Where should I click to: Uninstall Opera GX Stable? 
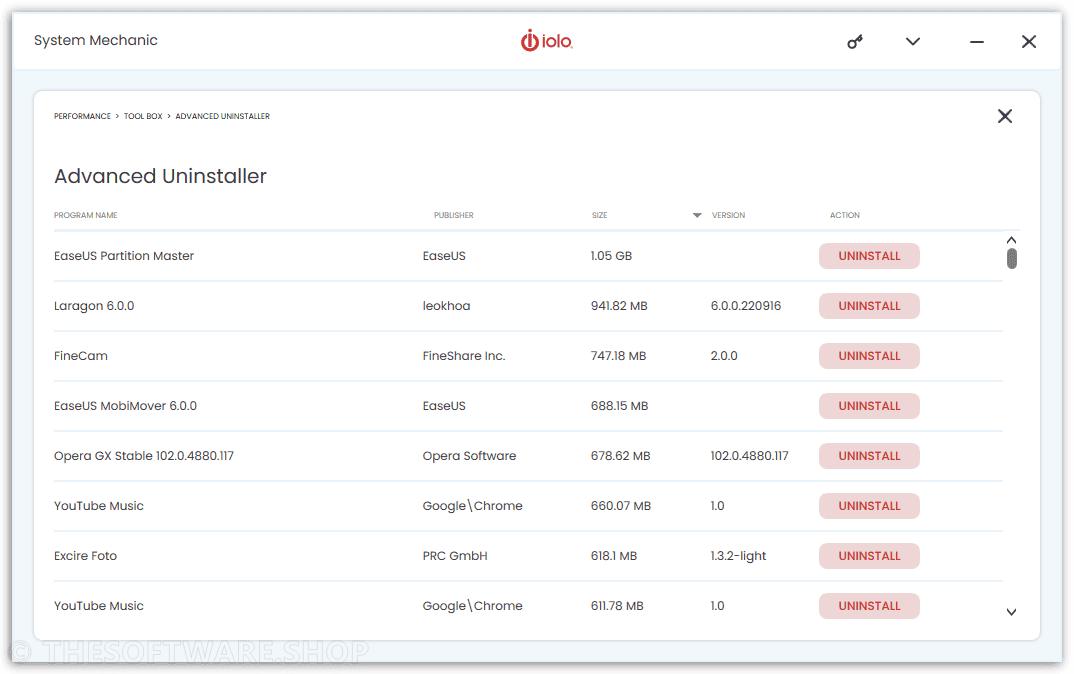869,456
